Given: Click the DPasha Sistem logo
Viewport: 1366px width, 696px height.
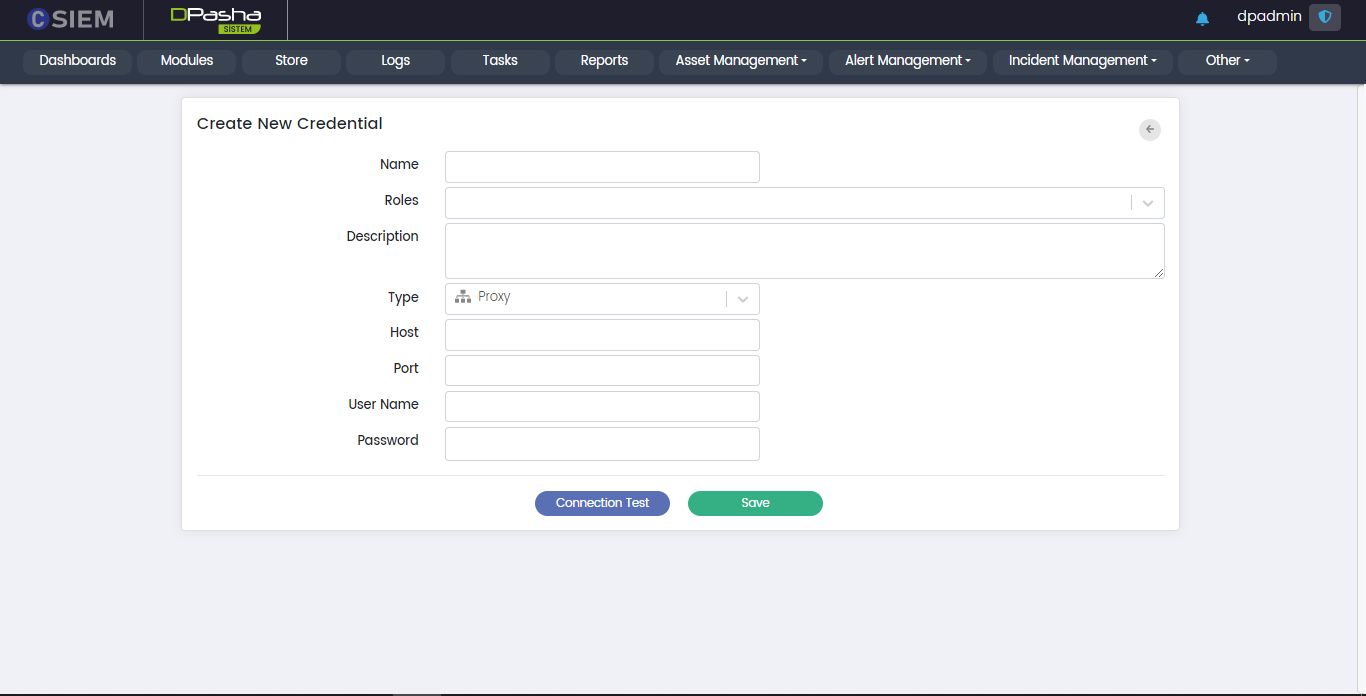Looking at the screenshot, I should pos(215,19).
